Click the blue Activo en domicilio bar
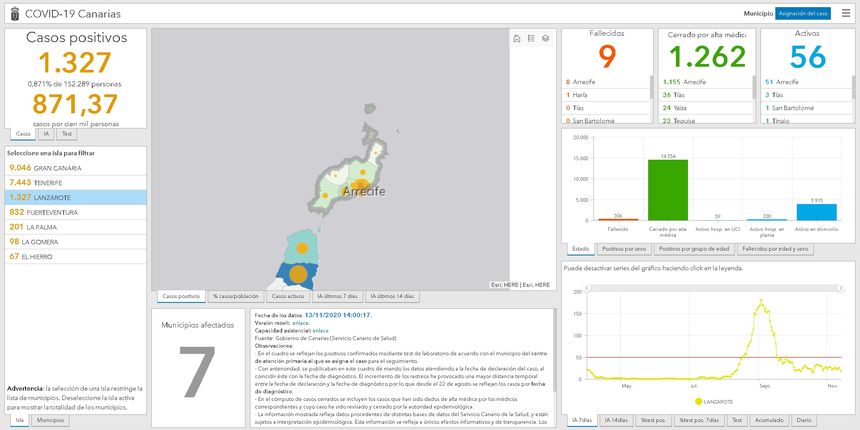Viewport: 860px width, 430px height. tap(817, 212)
